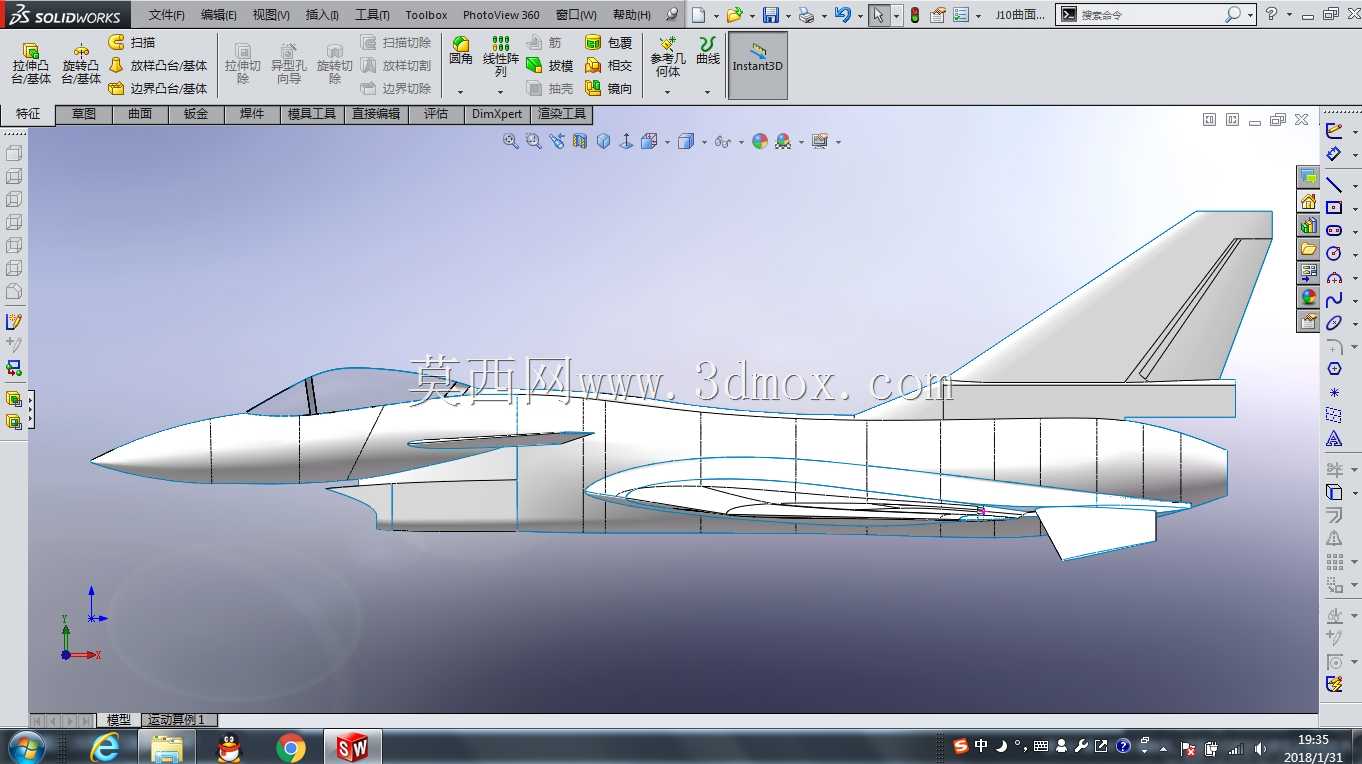
Task: Open the New document dropdown arrow
Action: pos(716,16)
